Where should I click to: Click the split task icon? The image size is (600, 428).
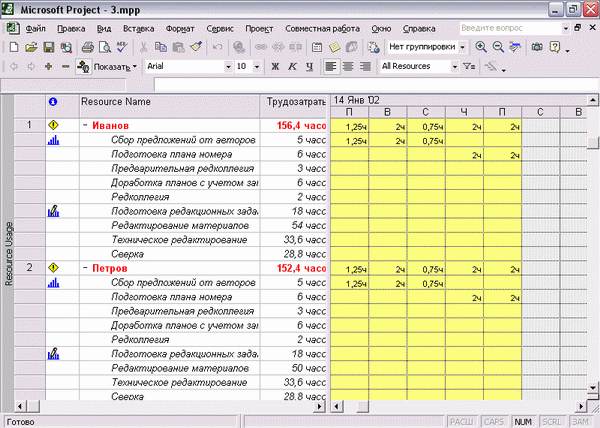pyautogui.click(x=295, y=47)
